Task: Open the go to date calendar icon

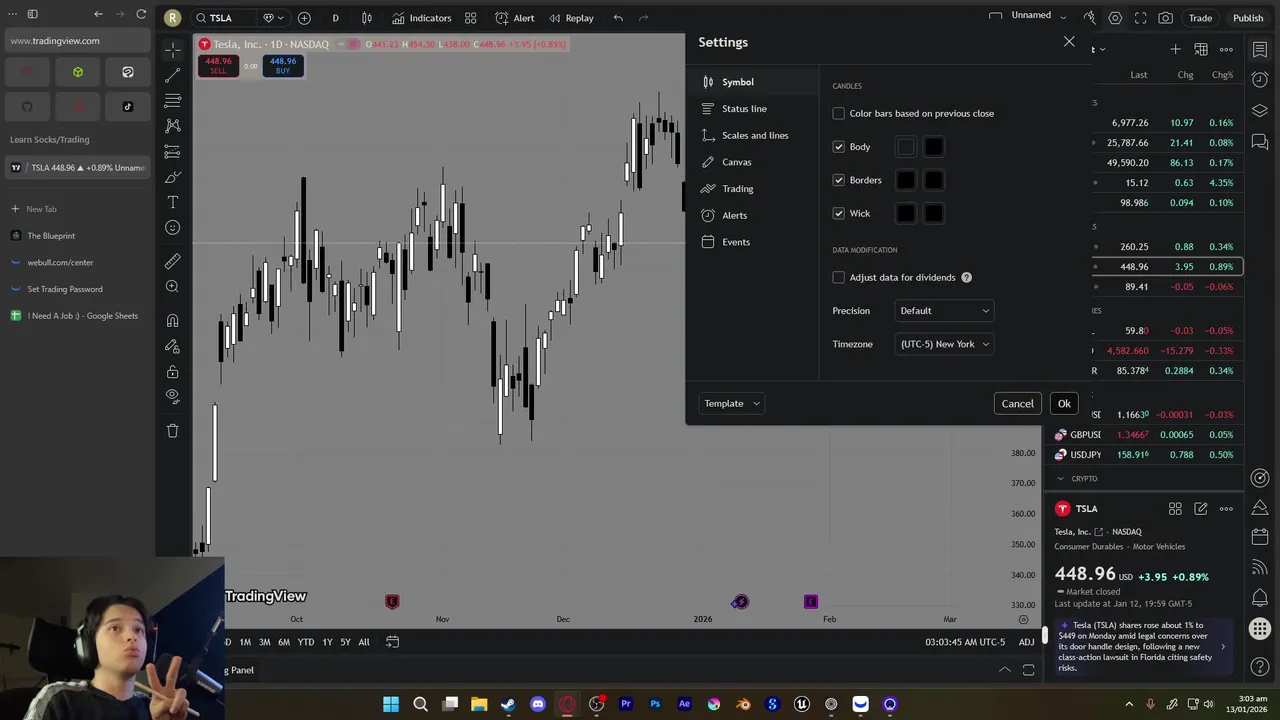Action: 393,642
